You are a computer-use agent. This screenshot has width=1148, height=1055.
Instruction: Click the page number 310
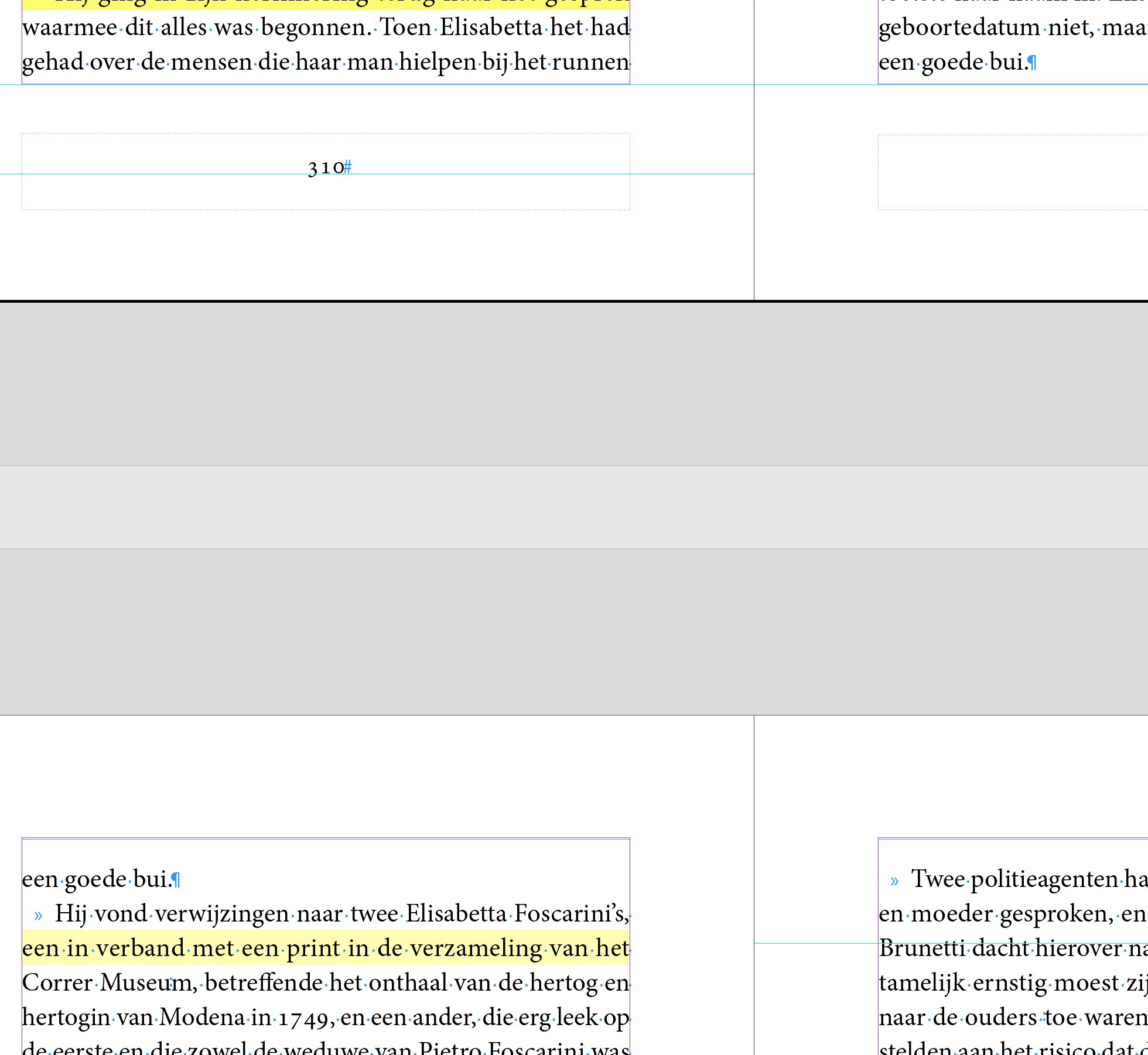[x=326, y=167]
